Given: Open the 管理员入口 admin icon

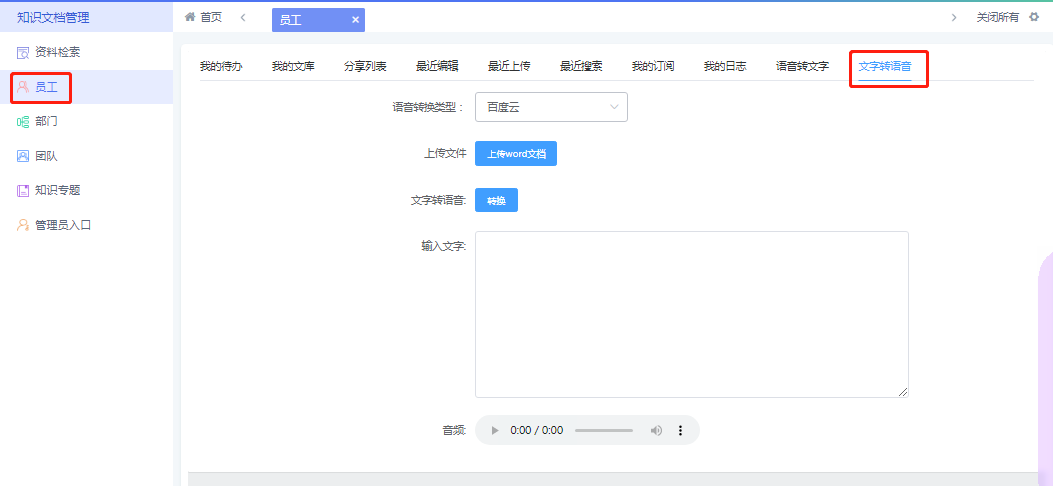Looking at the screenshot, I should pos(23,225).
